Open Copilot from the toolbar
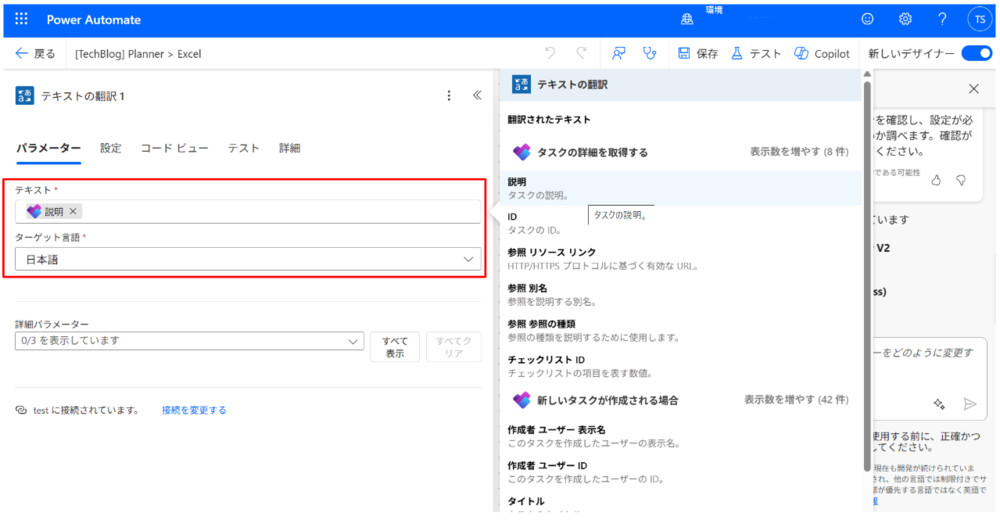This screenshot has height=520, width=1000. (822, 54)
